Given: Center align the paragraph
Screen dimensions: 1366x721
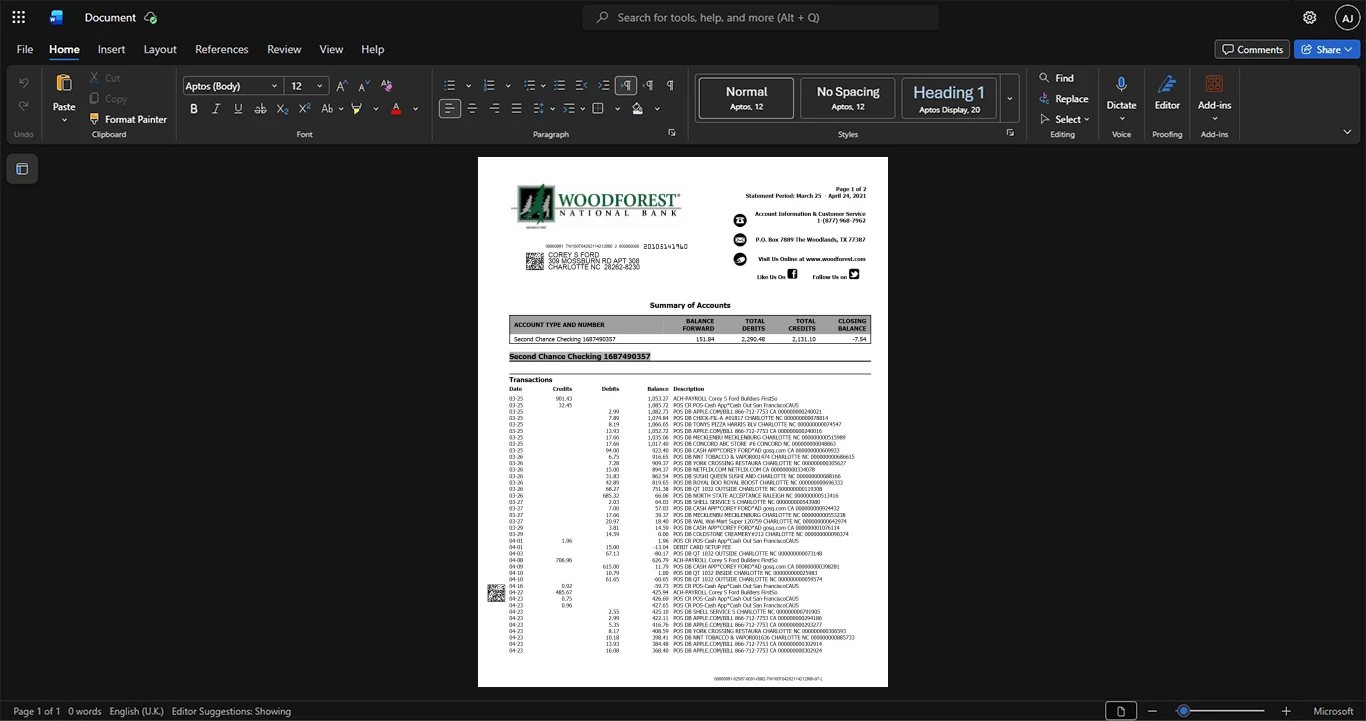Looking at the screenshot, I should pyautogui.click(x=472, y=108).
